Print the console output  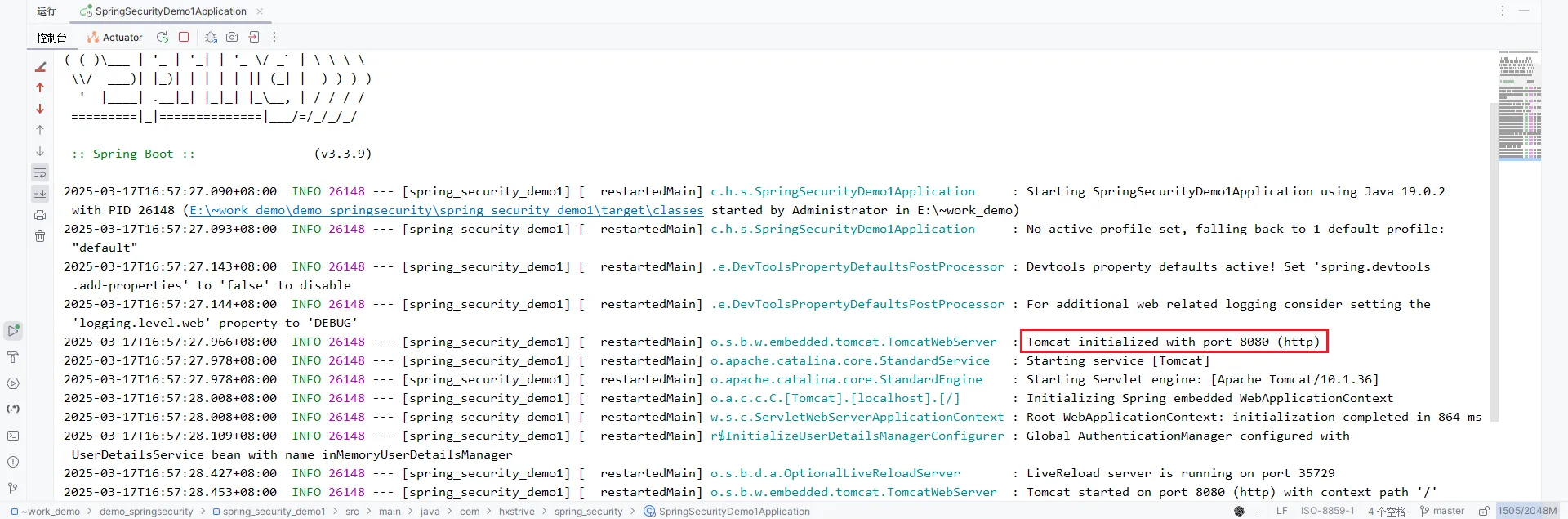pyautogui.click(x=40, y=215)
